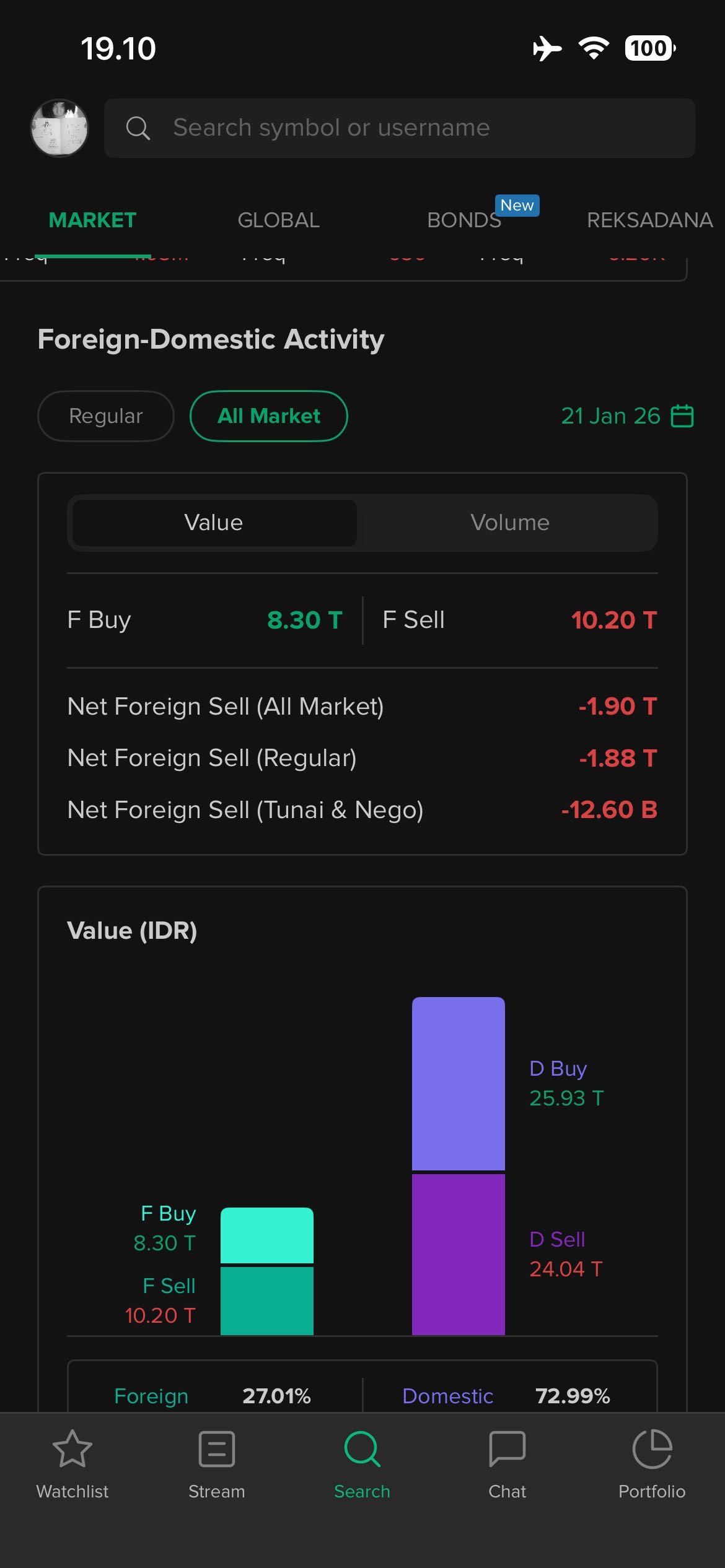This screenshot has width=725, height=1568.
Task: Tap the purple D Buy bar
Action: 459,1084
